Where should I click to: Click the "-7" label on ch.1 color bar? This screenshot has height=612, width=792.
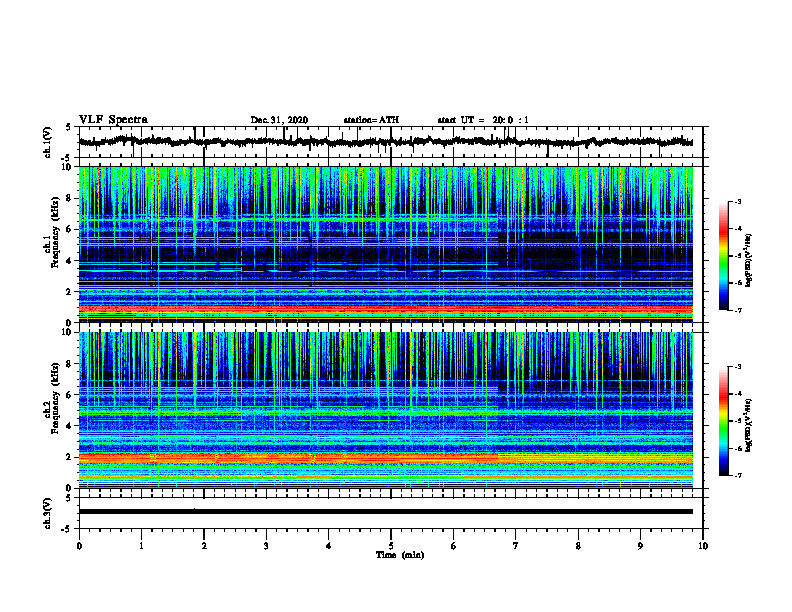pos(738,310)
